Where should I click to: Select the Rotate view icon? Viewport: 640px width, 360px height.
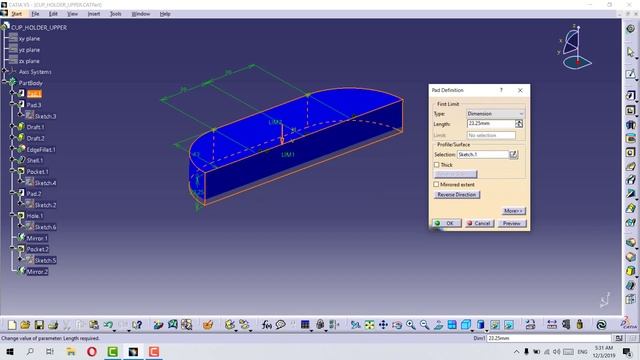pos(397,325)
